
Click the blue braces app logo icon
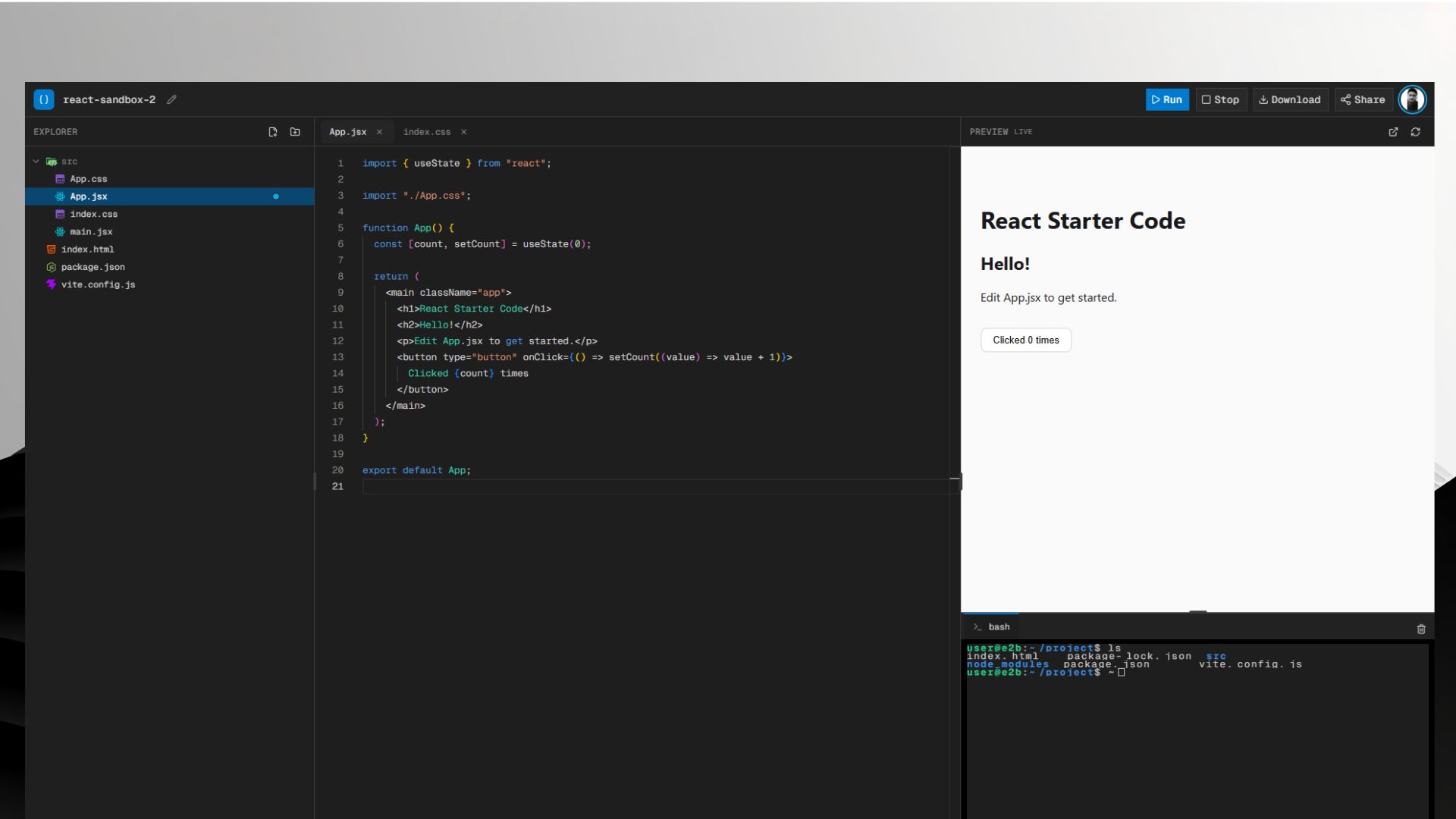pos(44,99)
